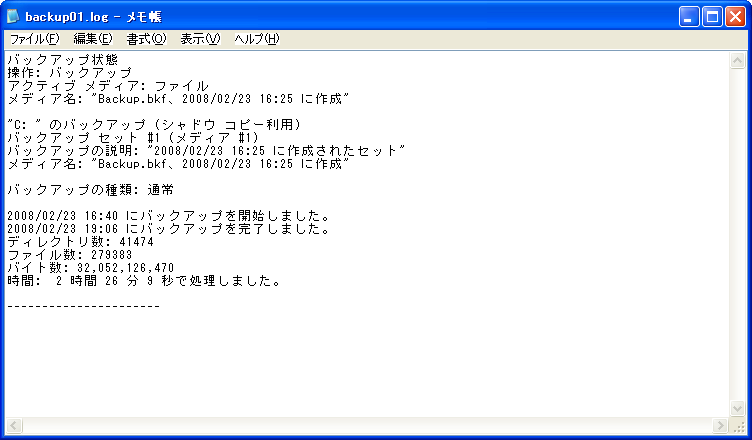752x440 pixels.
Task: Click the horizontal scrollbar left arrow
Action: click(x=14, y=426)
